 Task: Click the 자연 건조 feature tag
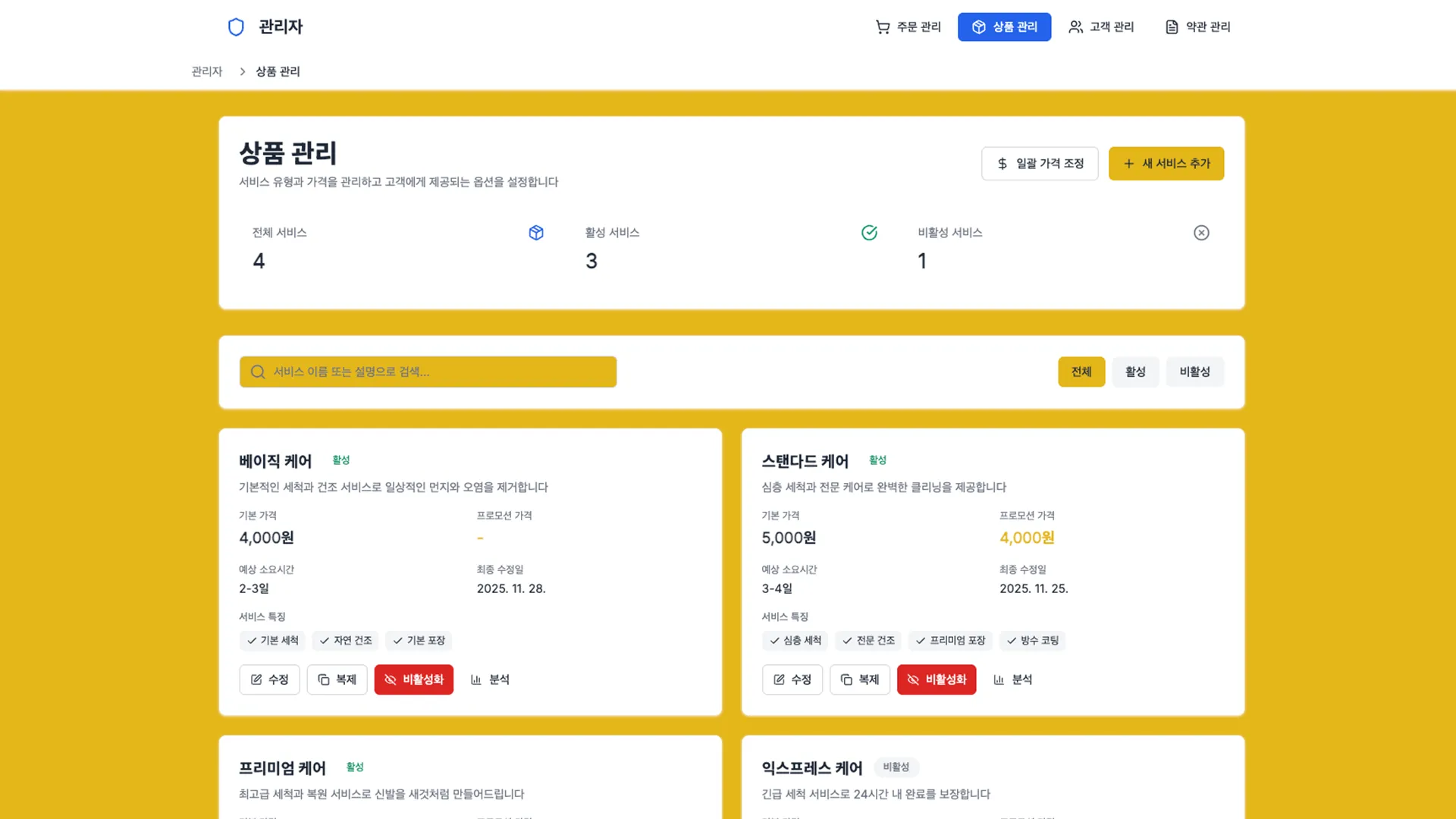point(345,641)
